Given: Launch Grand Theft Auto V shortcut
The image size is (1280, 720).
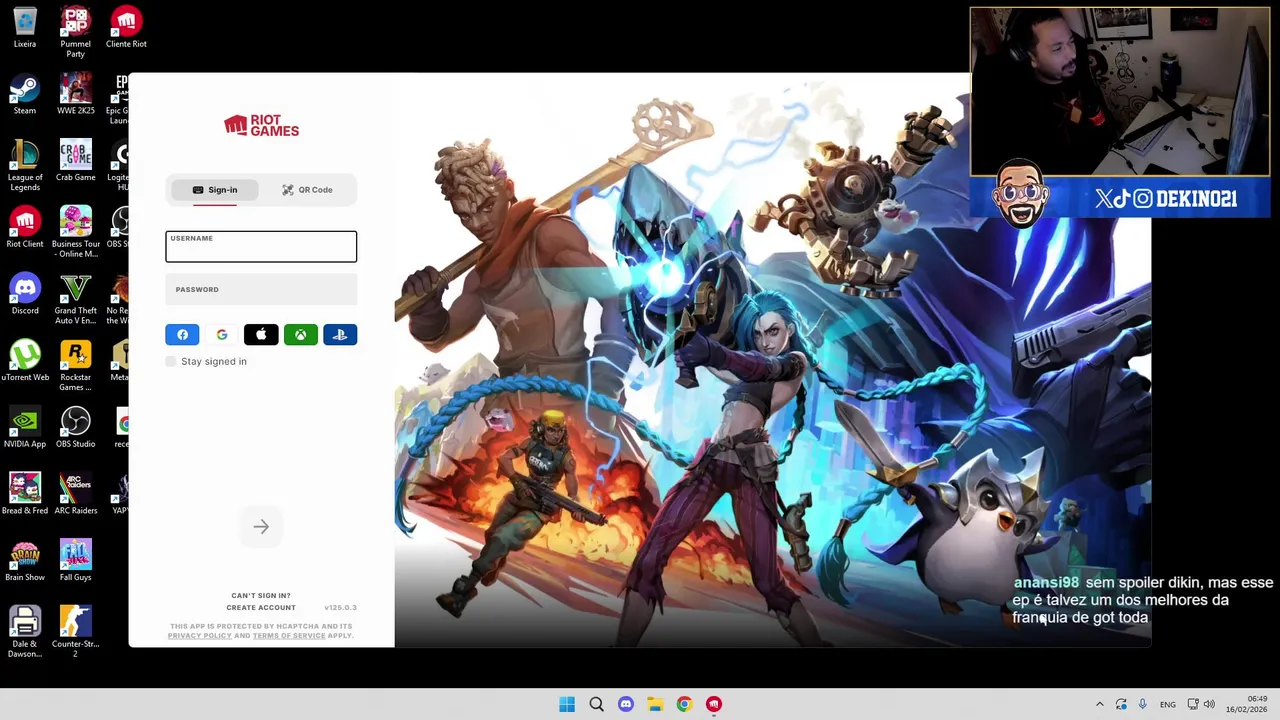Looking at the screenshot, I should [76, 299].
